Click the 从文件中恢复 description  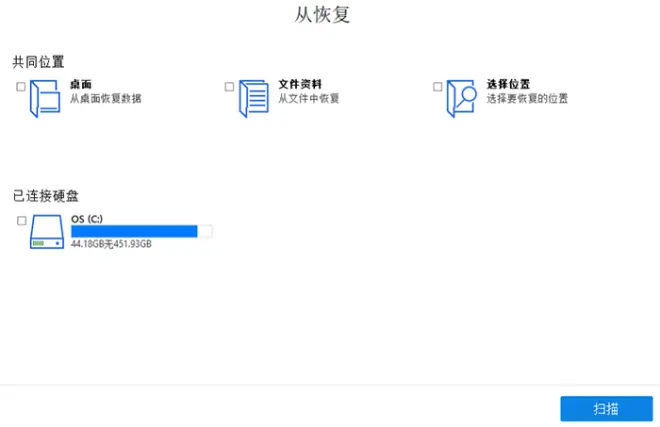tap(309, 99)
